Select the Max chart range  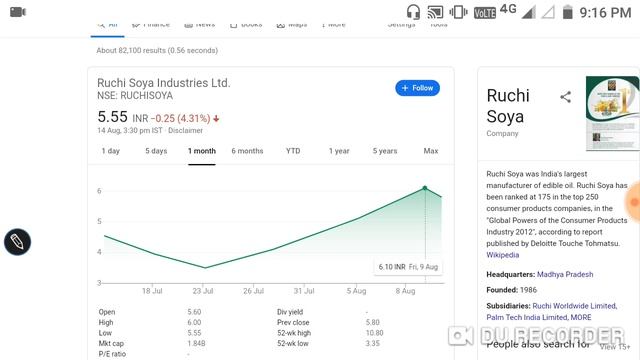431,151
